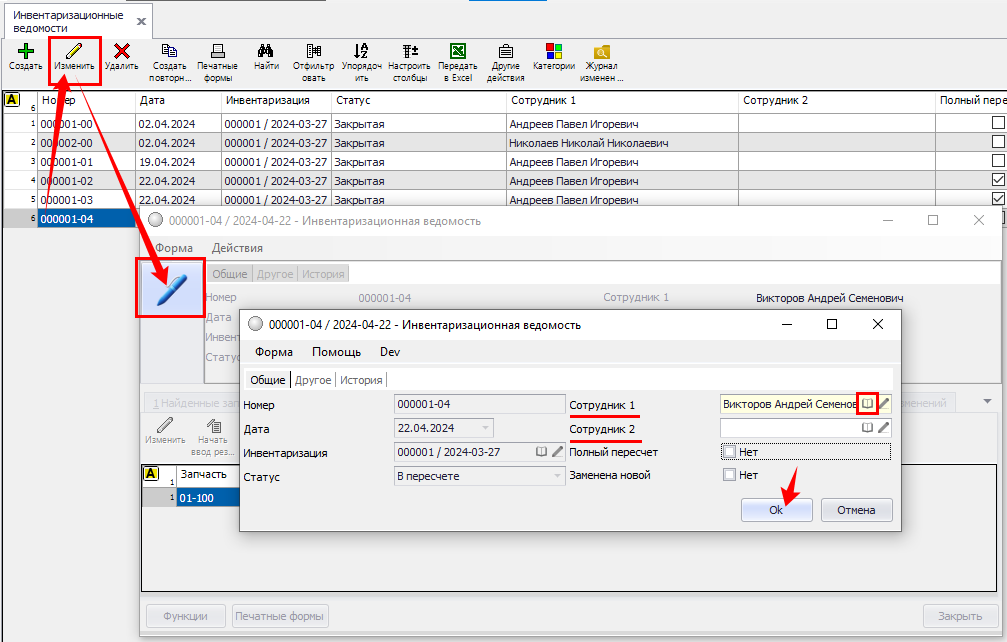
Task: Expand the Статус dropdown showing В пересчете
Action: (557, 476)
